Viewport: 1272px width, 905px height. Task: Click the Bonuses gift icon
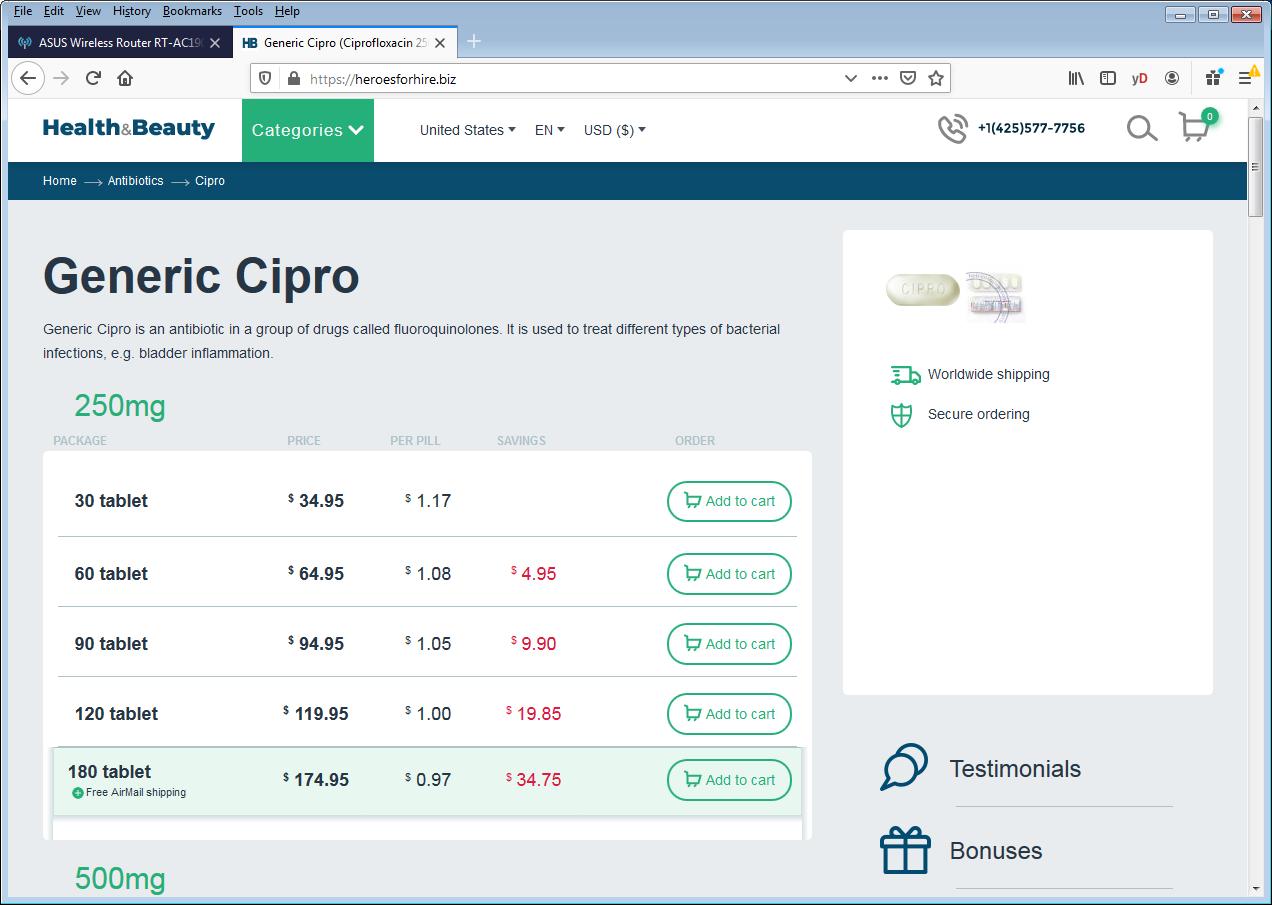click(905, 850)
